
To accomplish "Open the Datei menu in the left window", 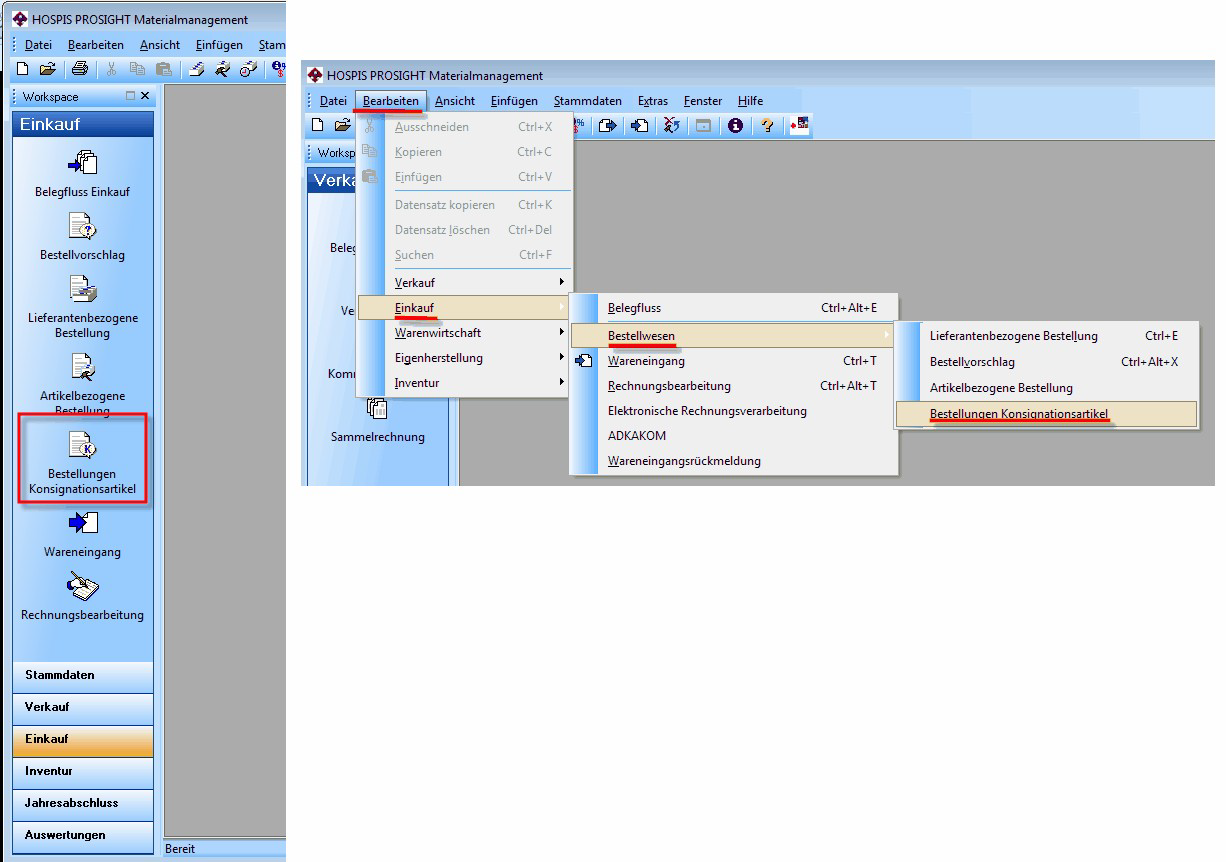I will click(x=38, y=45).
